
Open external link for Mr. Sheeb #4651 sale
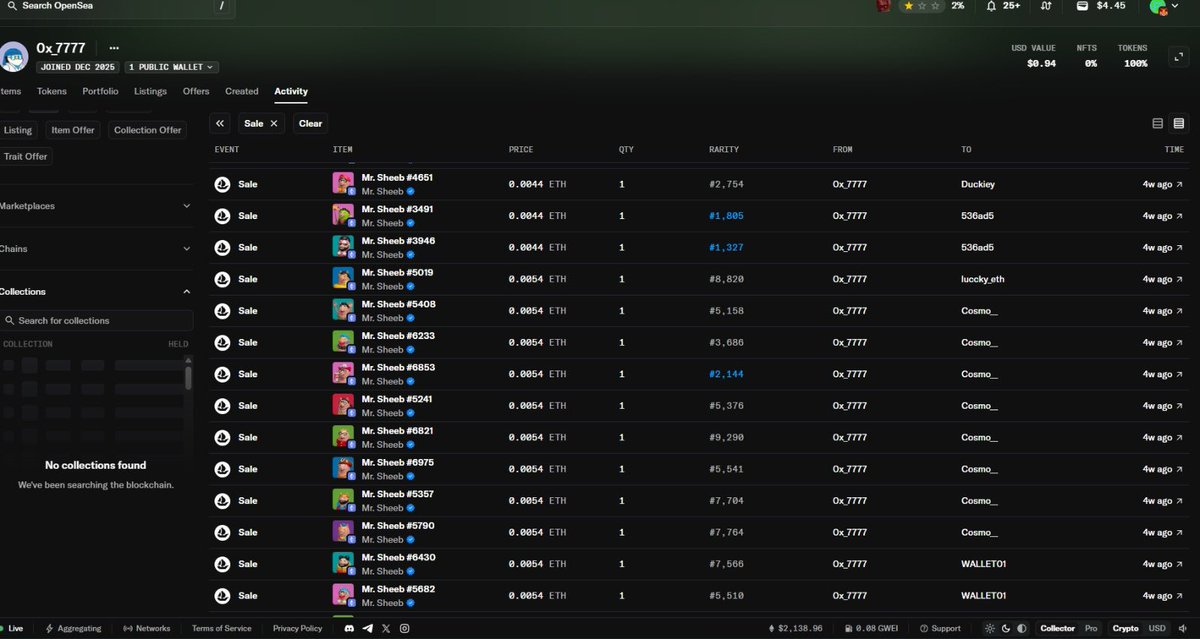coord(1179,184)
